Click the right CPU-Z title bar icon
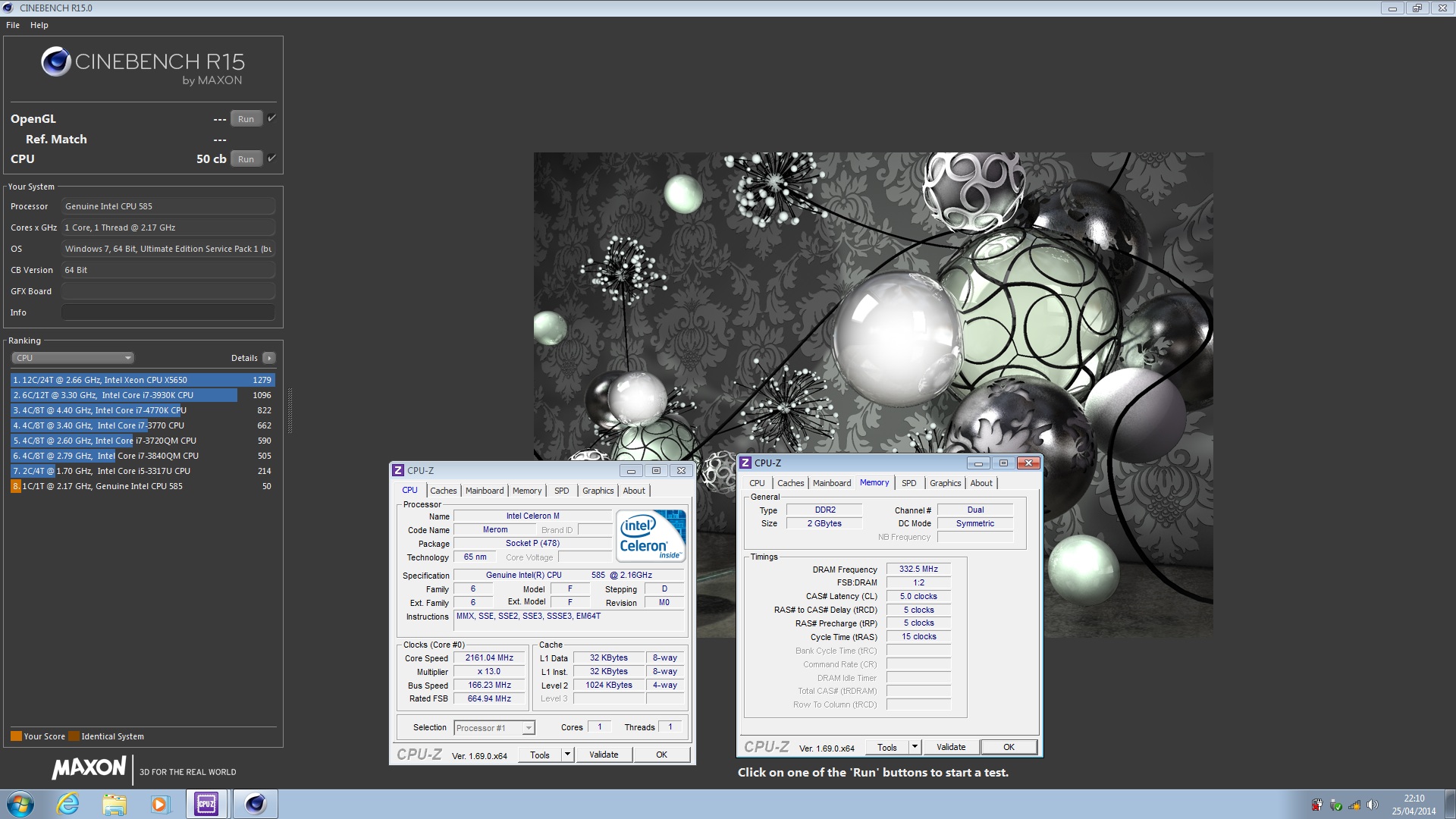 [745, 463]
